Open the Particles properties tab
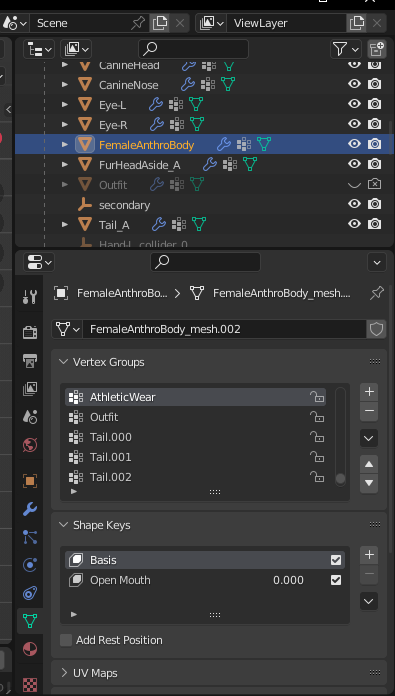This screenshot has width=395, height=696. coord(30,537)
